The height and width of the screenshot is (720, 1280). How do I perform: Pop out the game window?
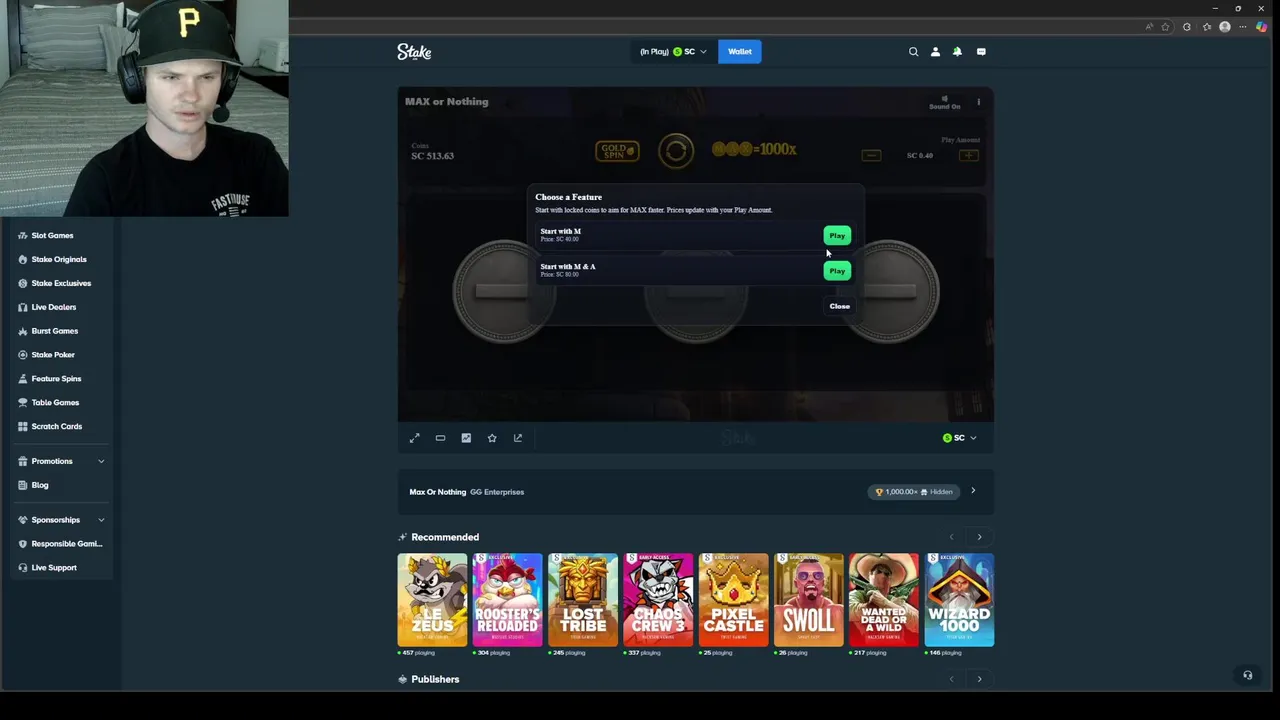518,438
